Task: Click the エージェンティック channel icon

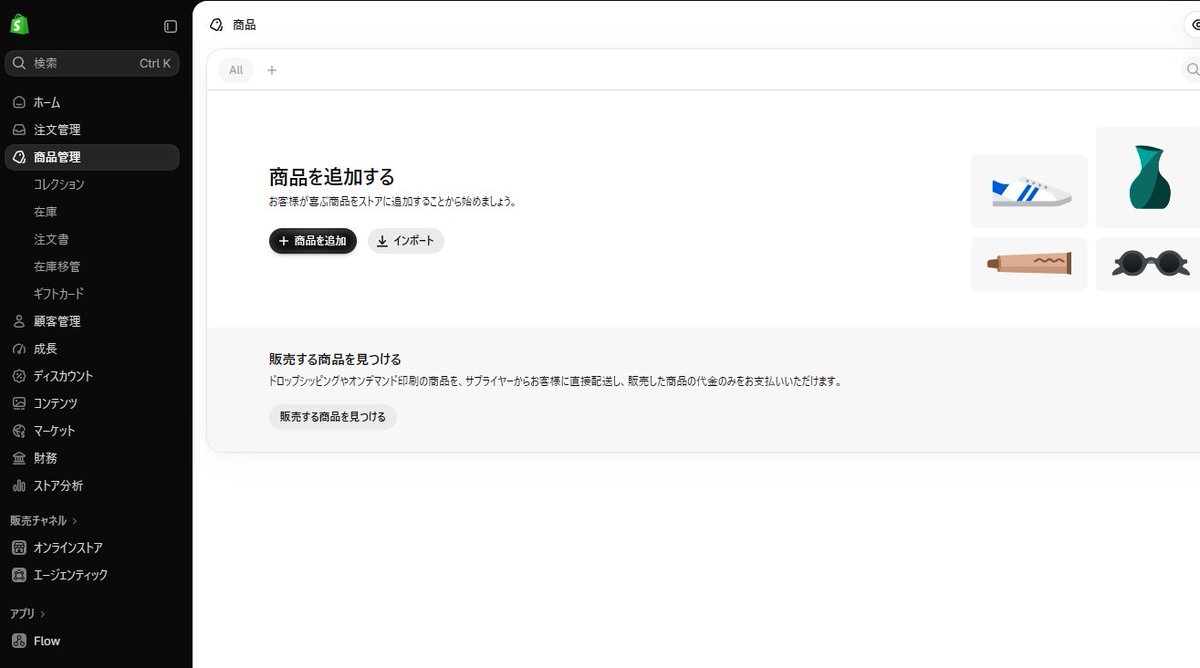Action: [19, 575]
